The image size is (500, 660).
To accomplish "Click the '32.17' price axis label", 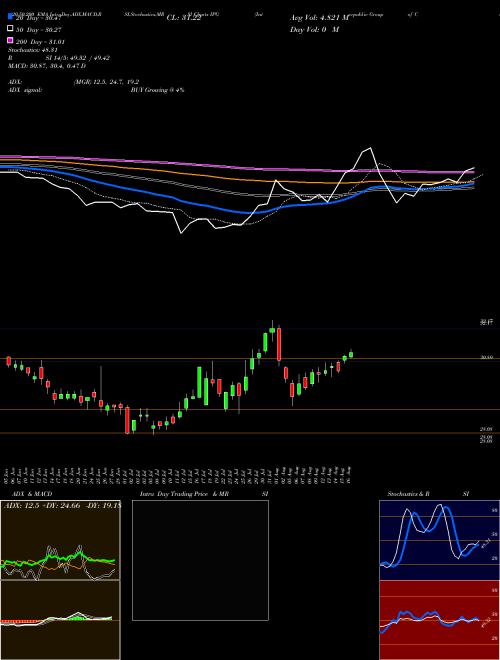I will pyautogui.click(x=486, y=322).
